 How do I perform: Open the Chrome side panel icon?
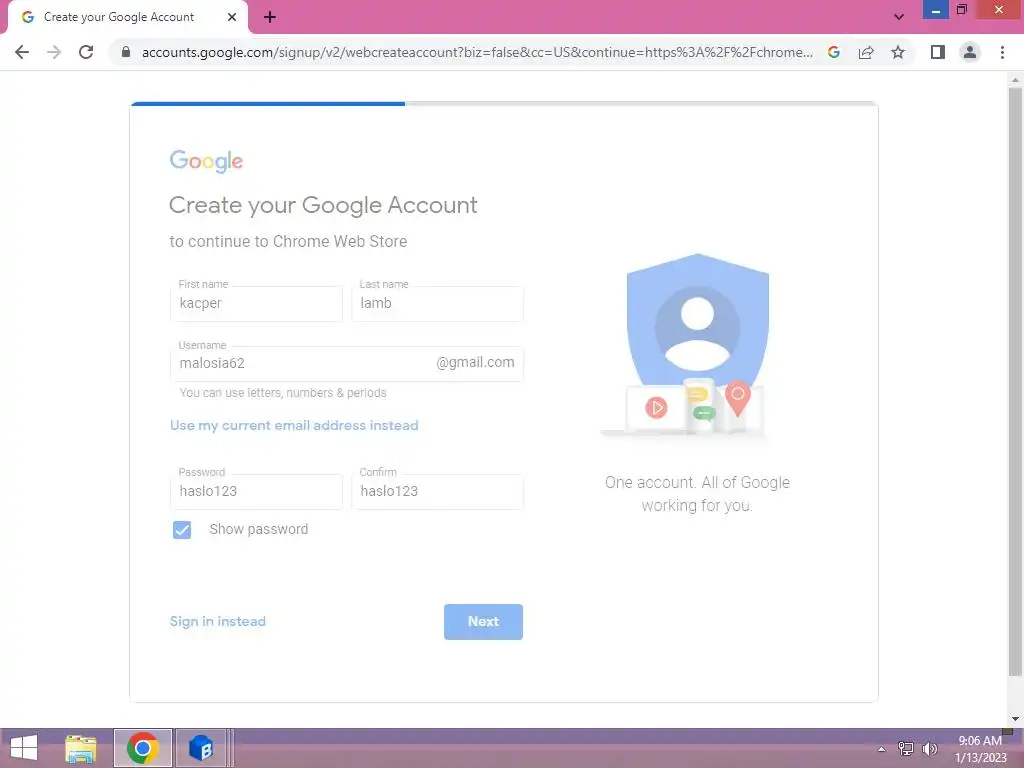[x=938, y=52]
